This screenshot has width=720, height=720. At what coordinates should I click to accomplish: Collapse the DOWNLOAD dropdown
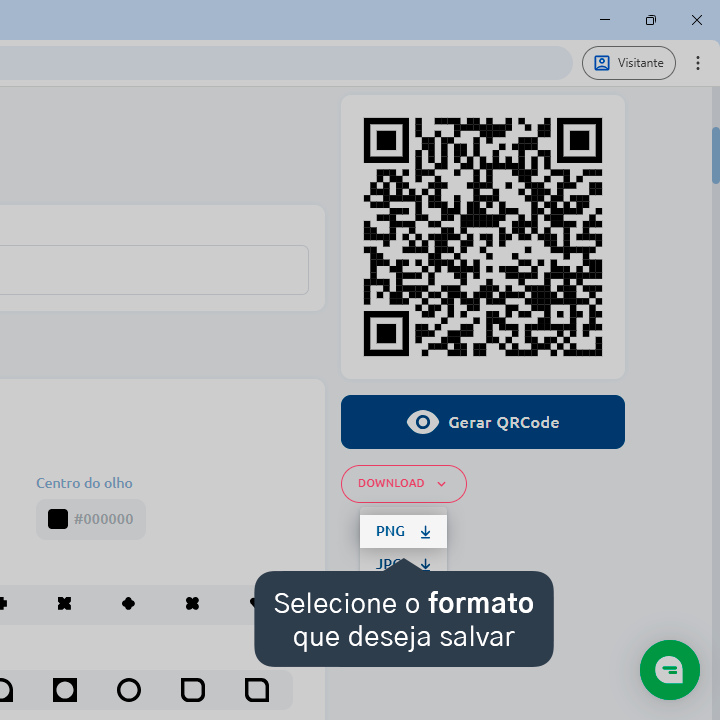click(404, 484)
